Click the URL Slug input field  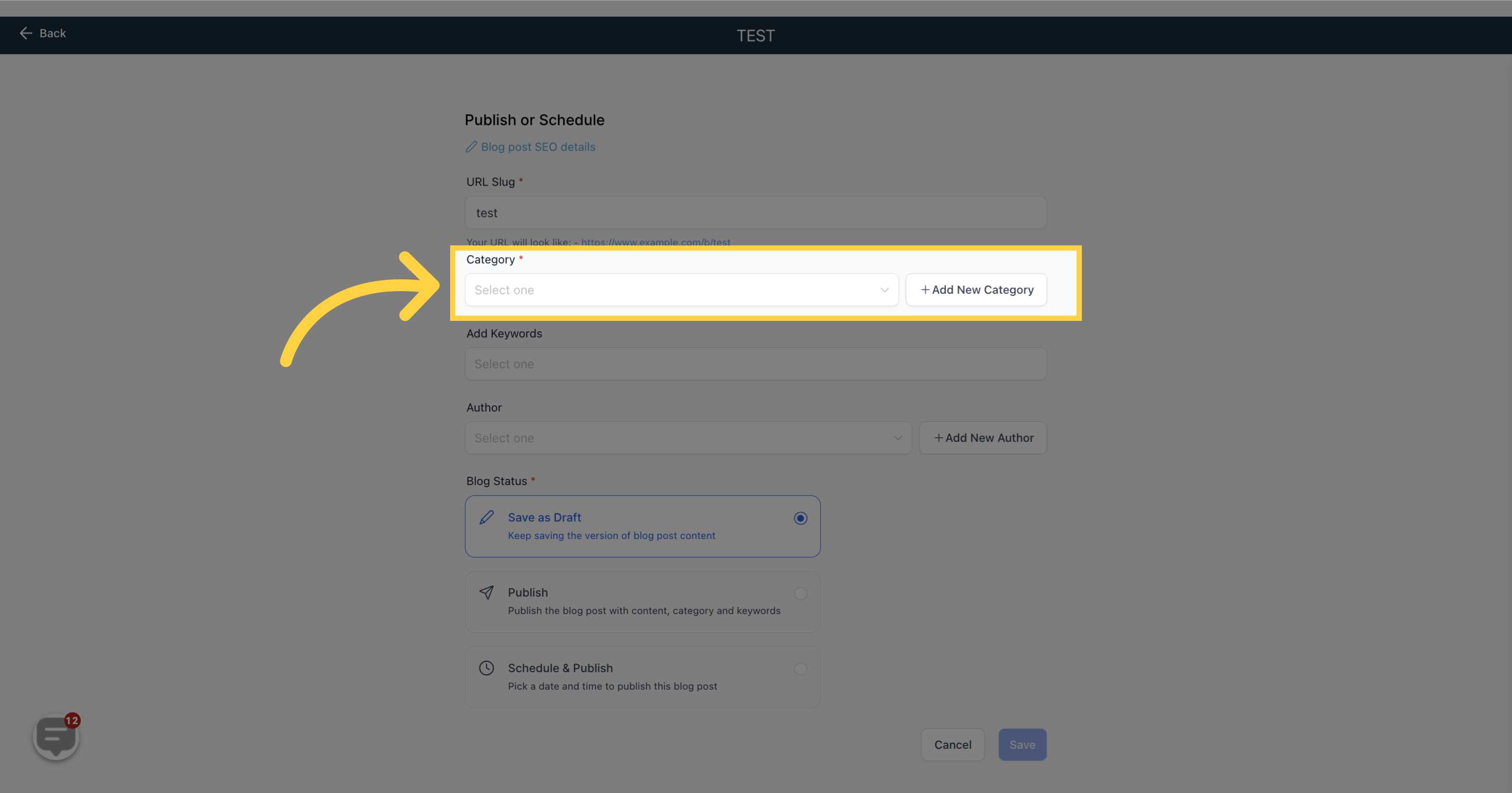pos(755,212)
